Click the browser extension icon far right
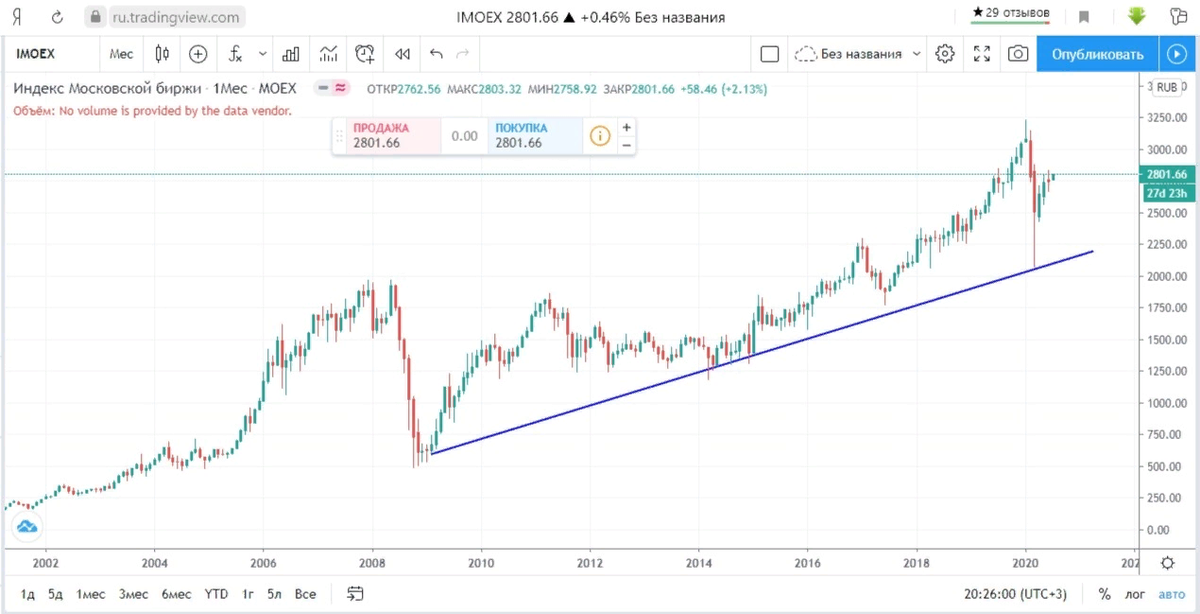Screen dimensions: 1200x614 click(1179, 16)
